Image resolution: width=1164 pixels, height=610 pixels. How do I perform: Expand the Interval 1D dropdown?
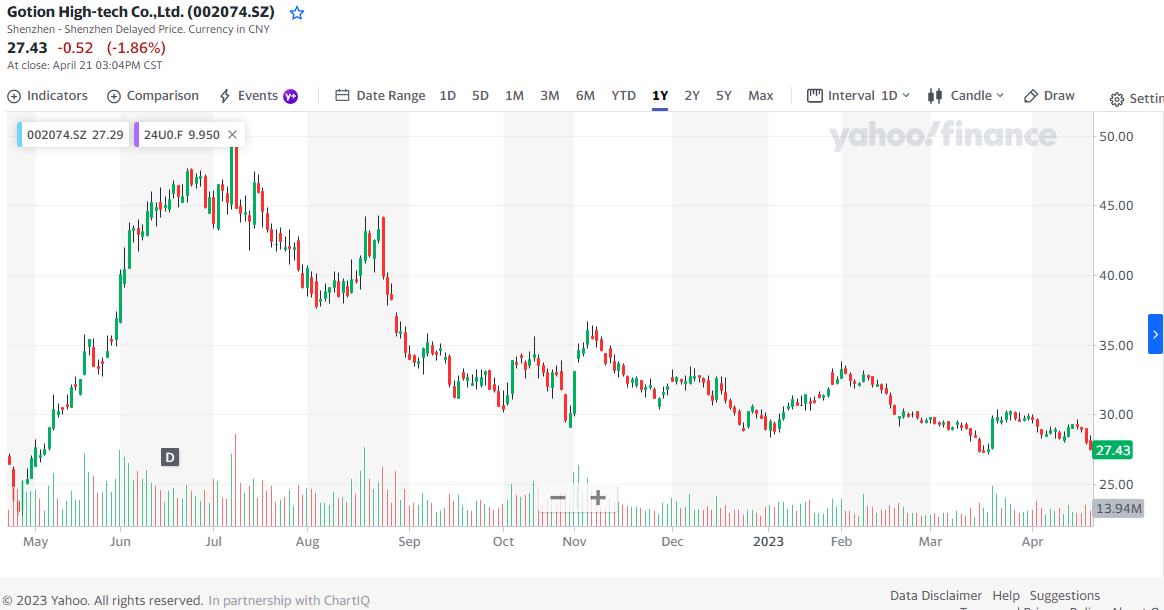858,96
